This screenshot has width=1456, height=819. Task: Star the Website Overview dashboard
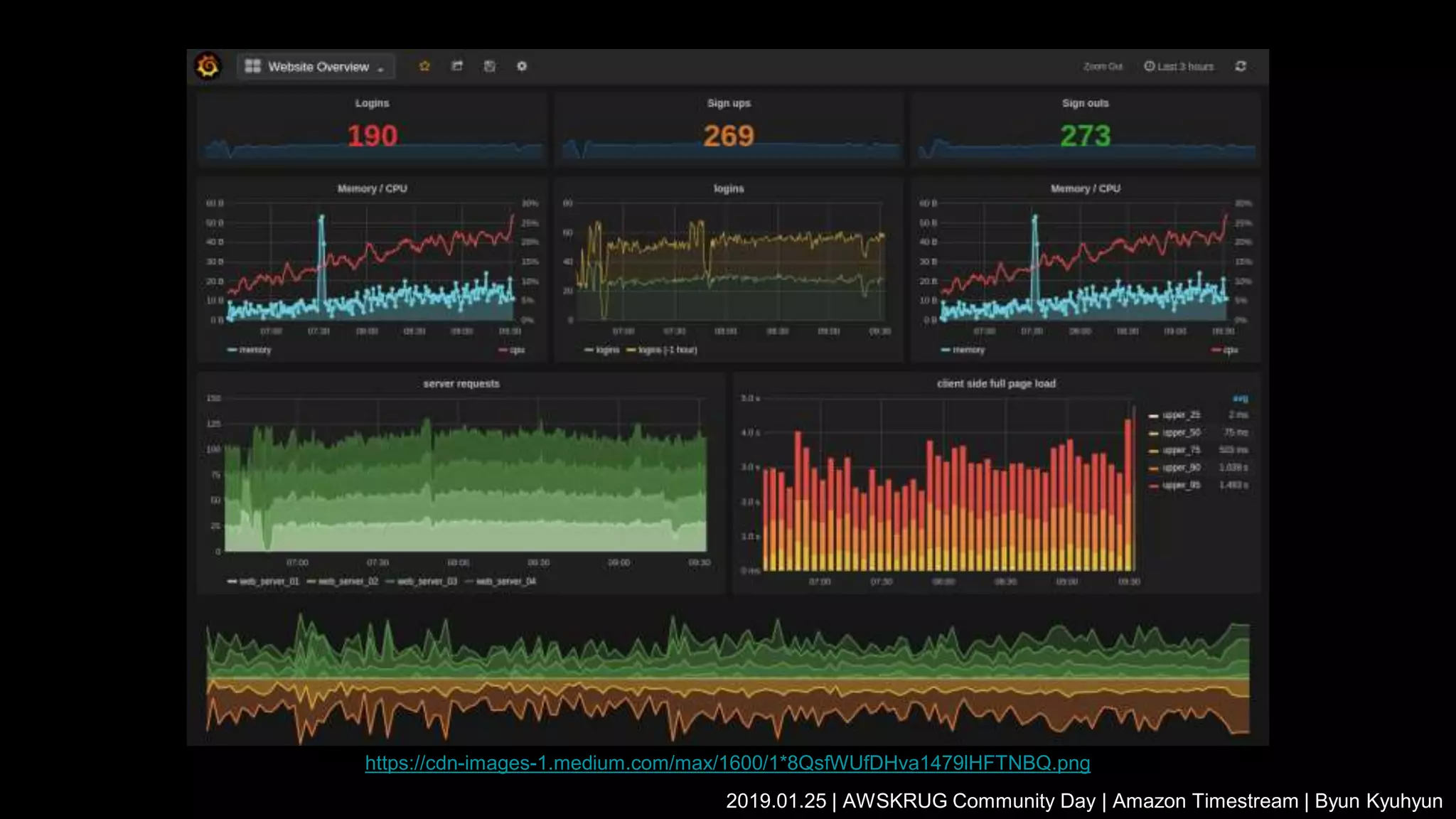(x=424, y=66)
